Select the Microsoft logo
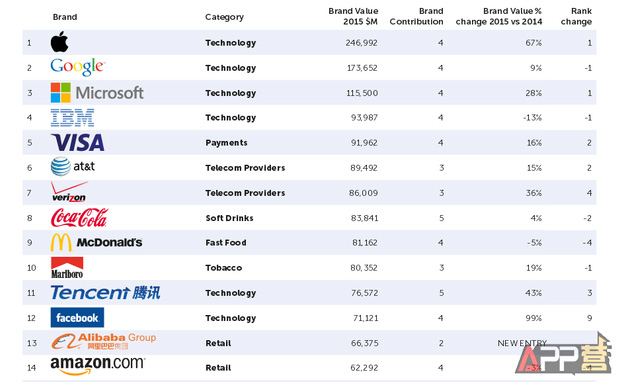624x382 pixels. coord(97,93)
